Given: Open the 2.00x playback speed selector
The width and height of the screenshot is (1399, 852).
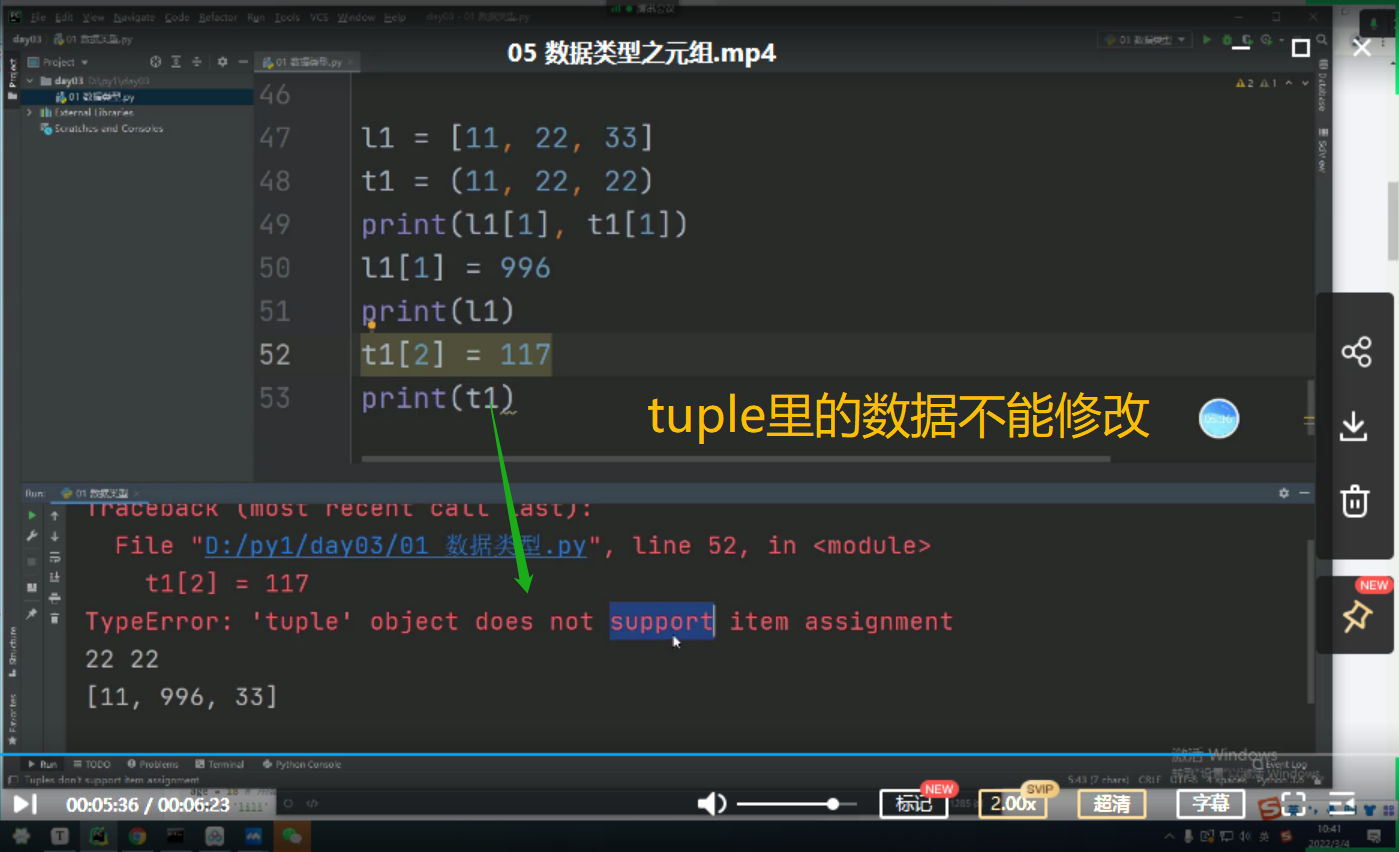Looking at the screenshot, I should (1012, 804).
